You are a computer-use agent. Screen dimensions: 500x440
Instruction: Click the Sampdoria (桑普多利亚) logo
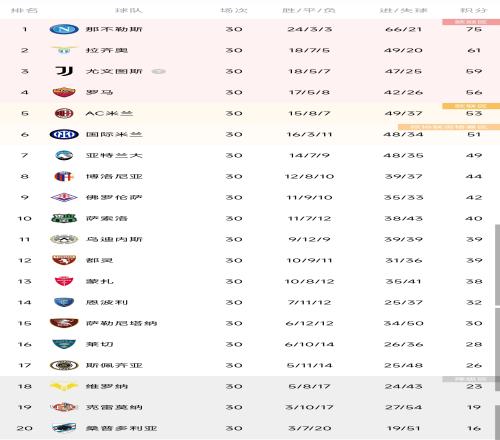64,428
